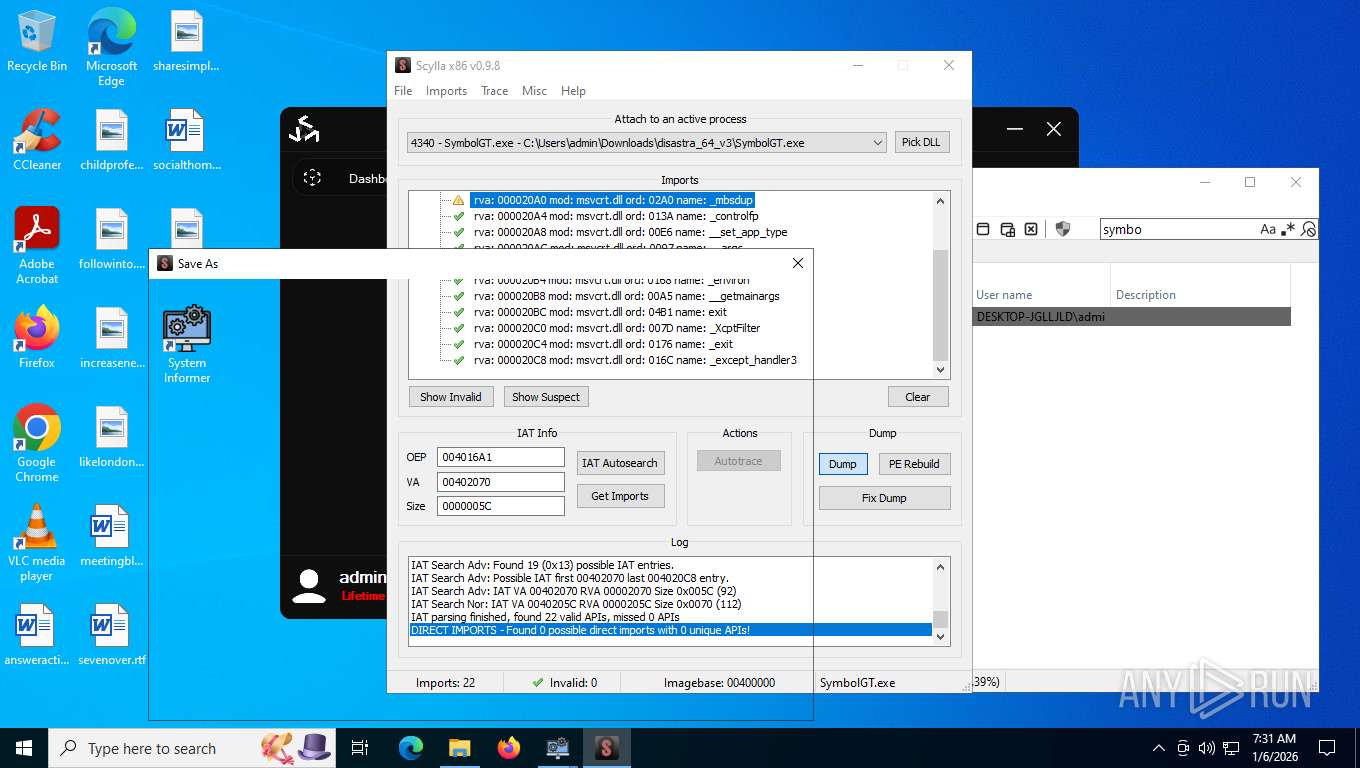The image size is (1360, 768).
Task: Click the shield icon in System Informer toolbar
Action: [x=1063, y=229]
